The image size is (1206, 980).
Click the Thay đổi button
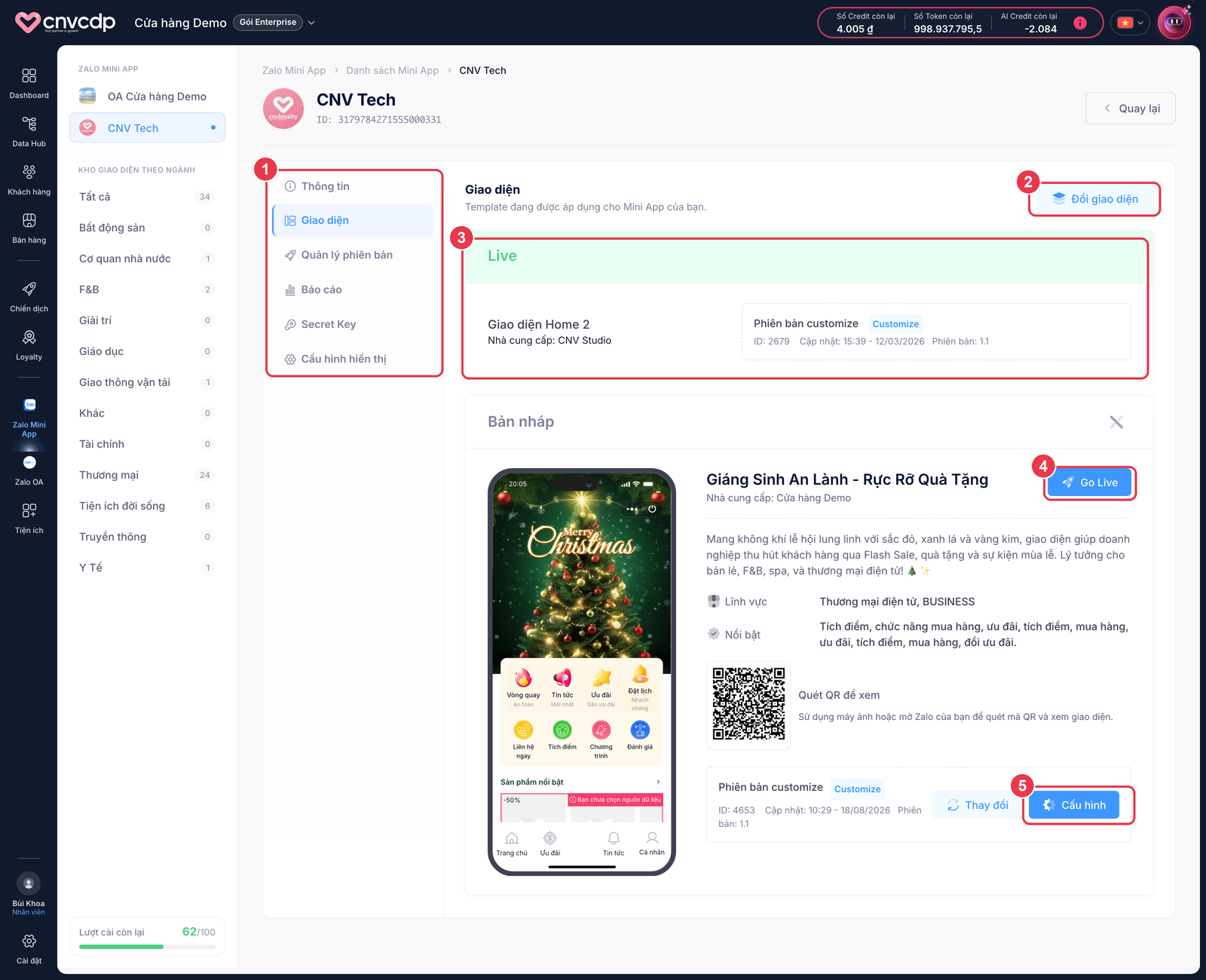(978, 805)
